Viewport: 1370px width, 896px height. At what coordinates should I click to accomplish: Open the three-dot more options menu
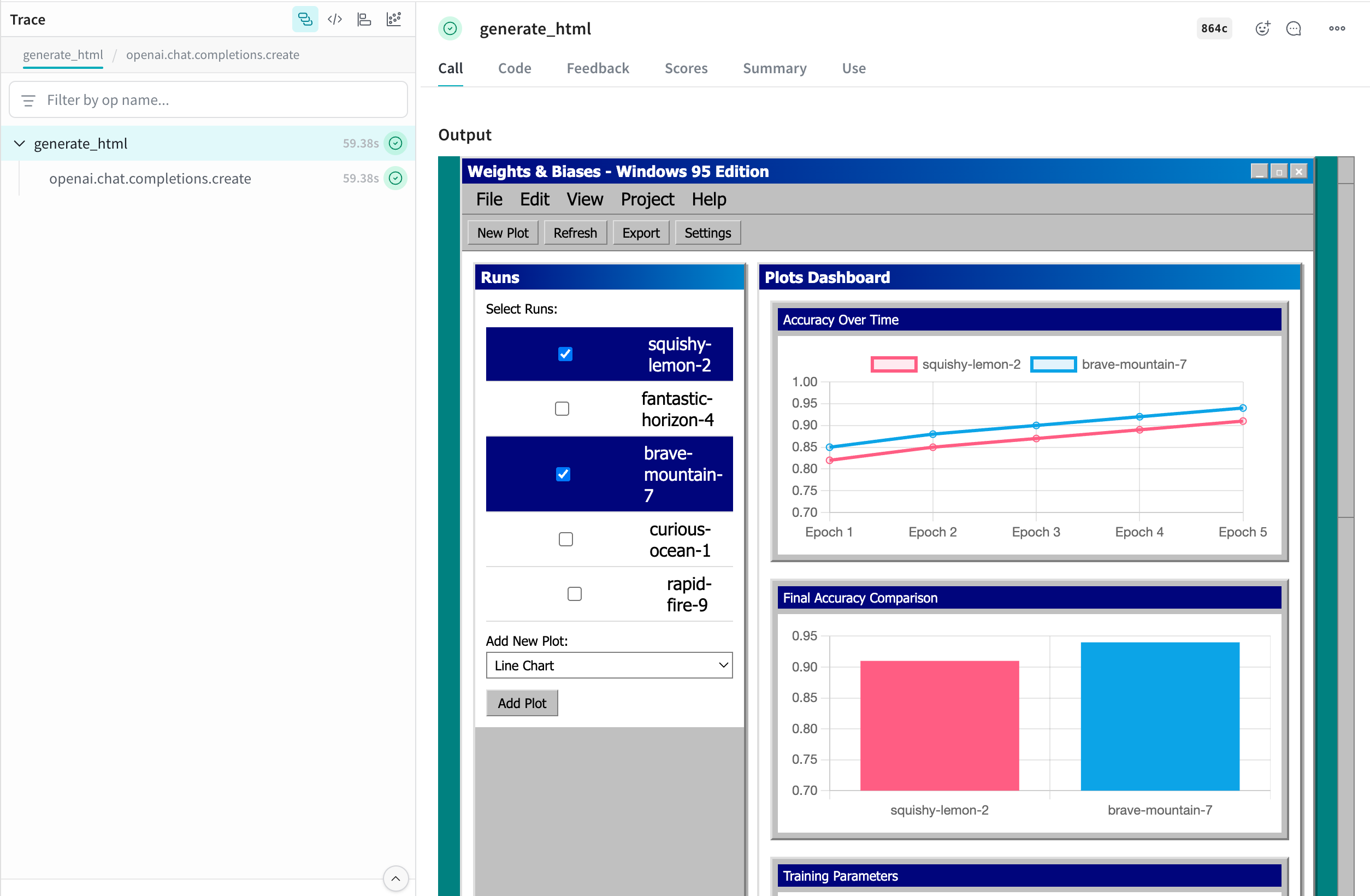[x=1337, y=28]
